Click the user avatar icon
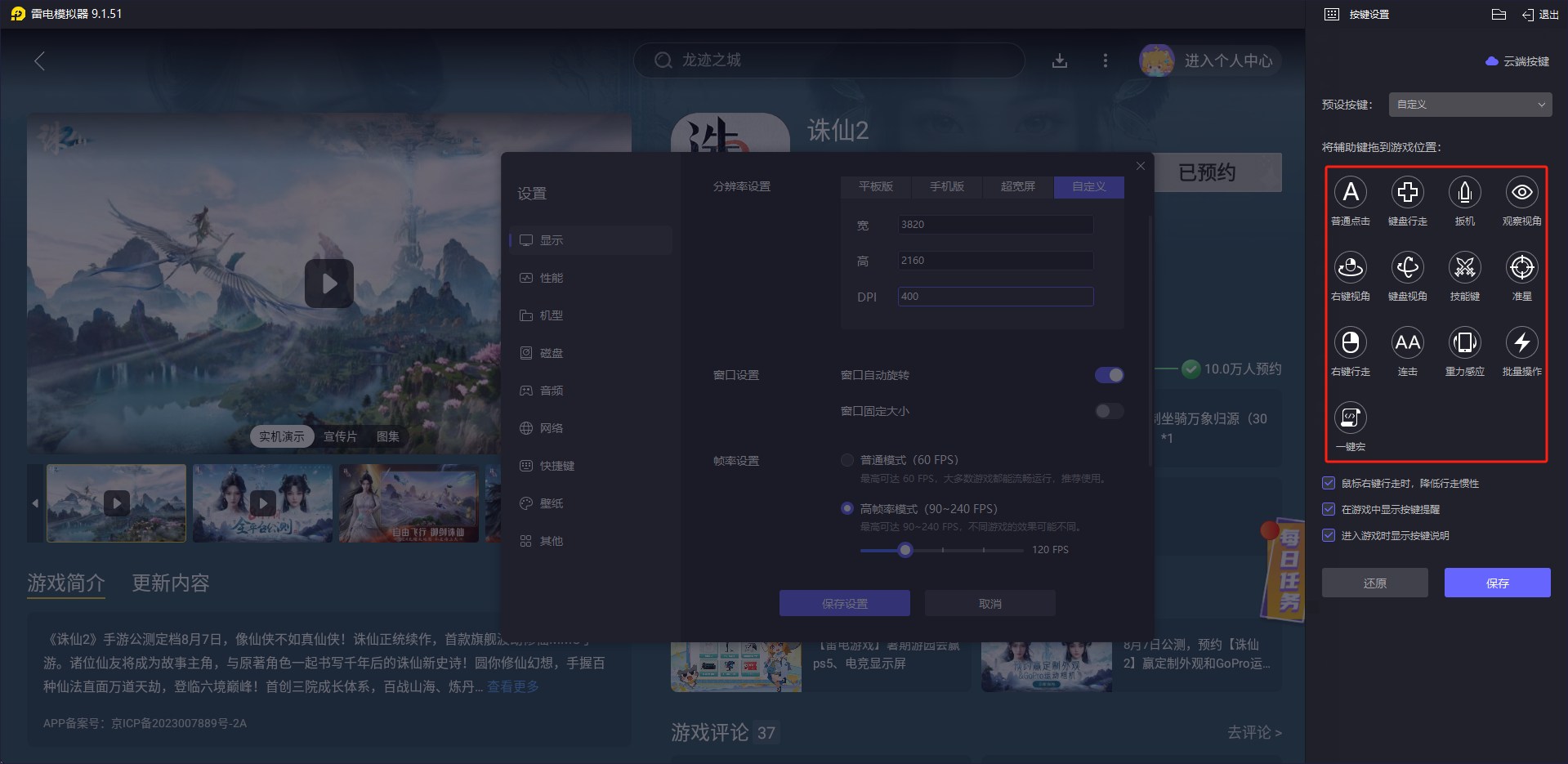1568x764 pixels. click(x=1157, y=60)
